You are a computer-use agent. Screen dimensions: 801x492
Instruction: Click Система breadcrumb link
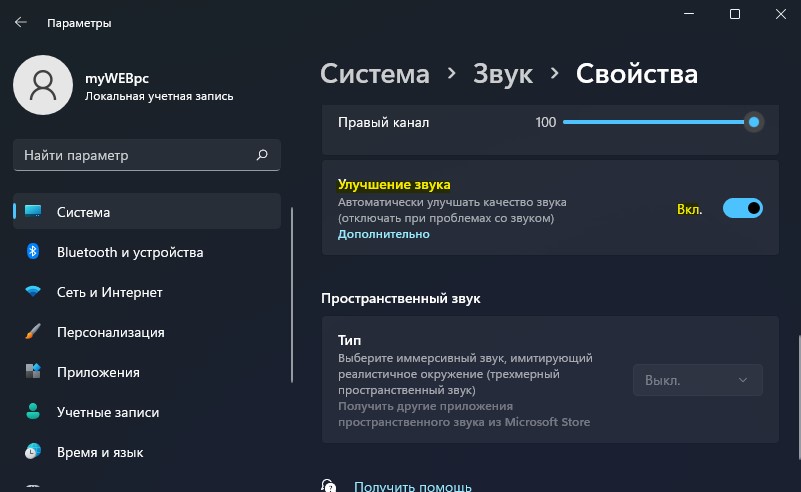[375, 74]
